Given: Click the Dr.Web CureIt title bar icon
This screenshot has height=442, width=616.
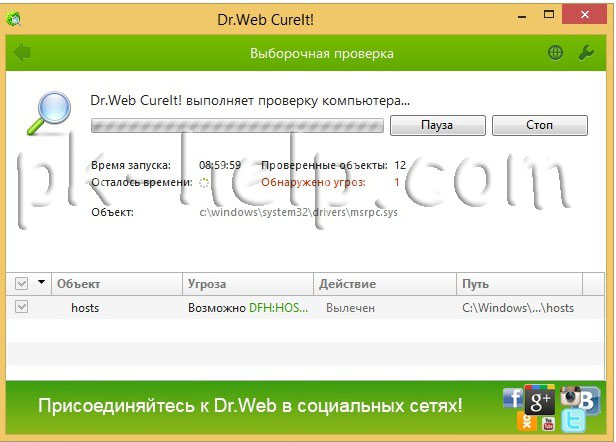Looking at the screenshot, I should tap(14, 18).
